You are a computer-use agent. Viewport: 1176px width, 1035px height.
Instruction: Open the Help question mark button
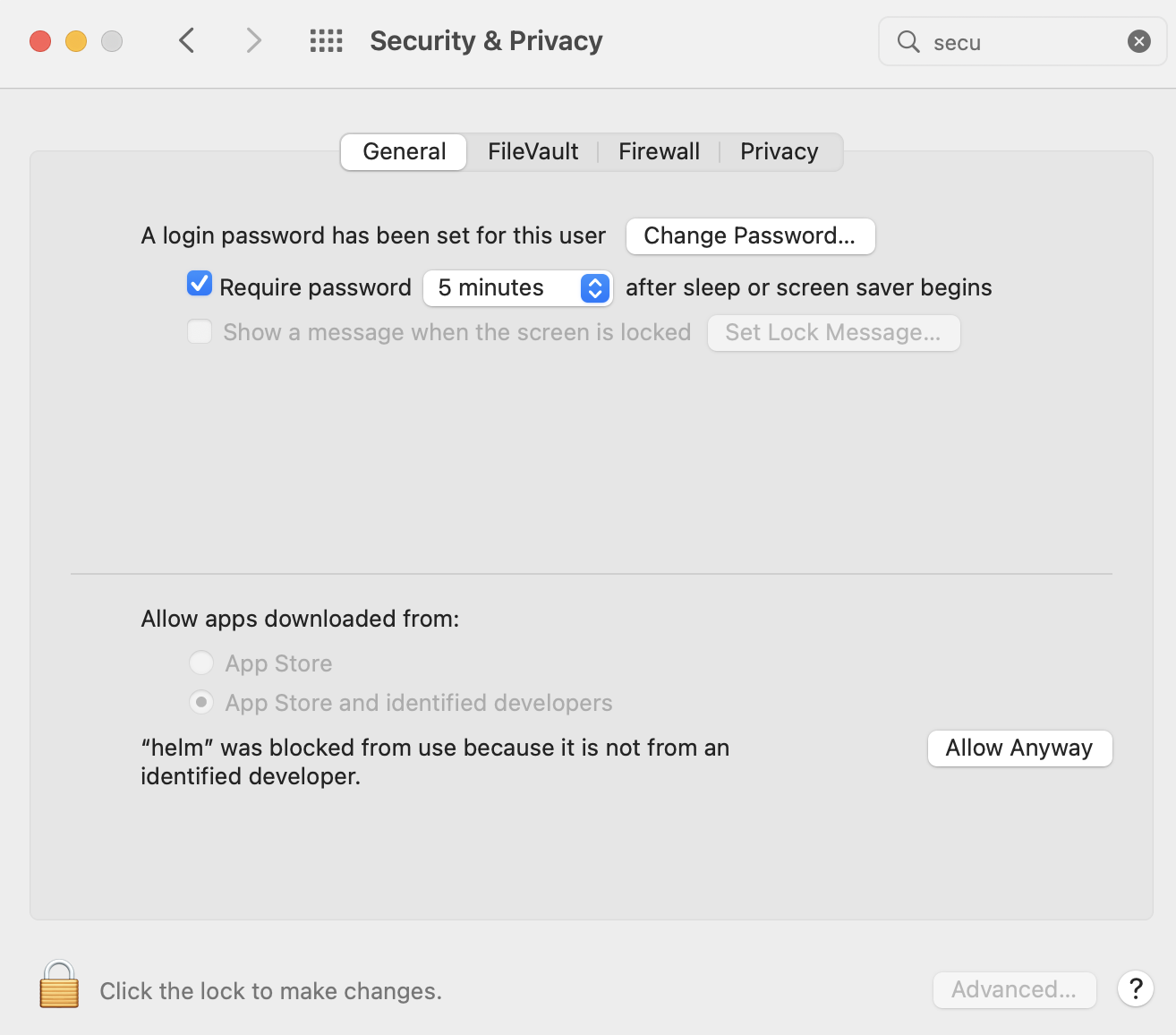1135,989
